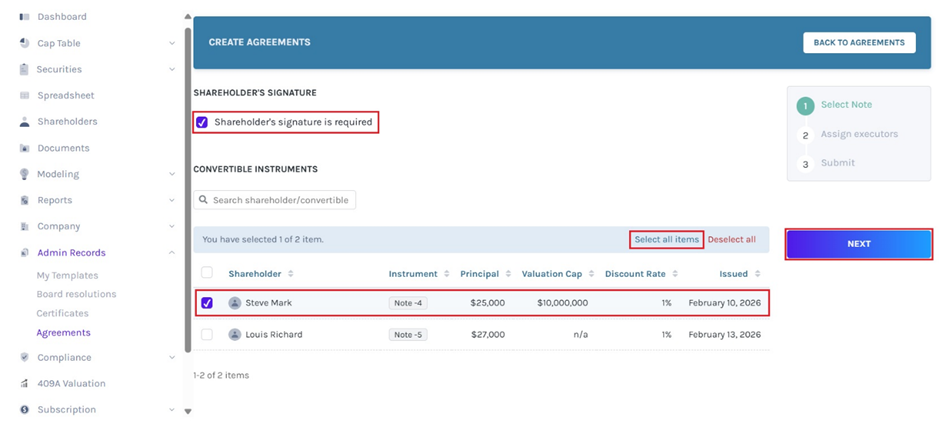The height and width of the screenshot is (424, 939).
Task: Open Board resolutions submenu item
Action: [76, 294]
